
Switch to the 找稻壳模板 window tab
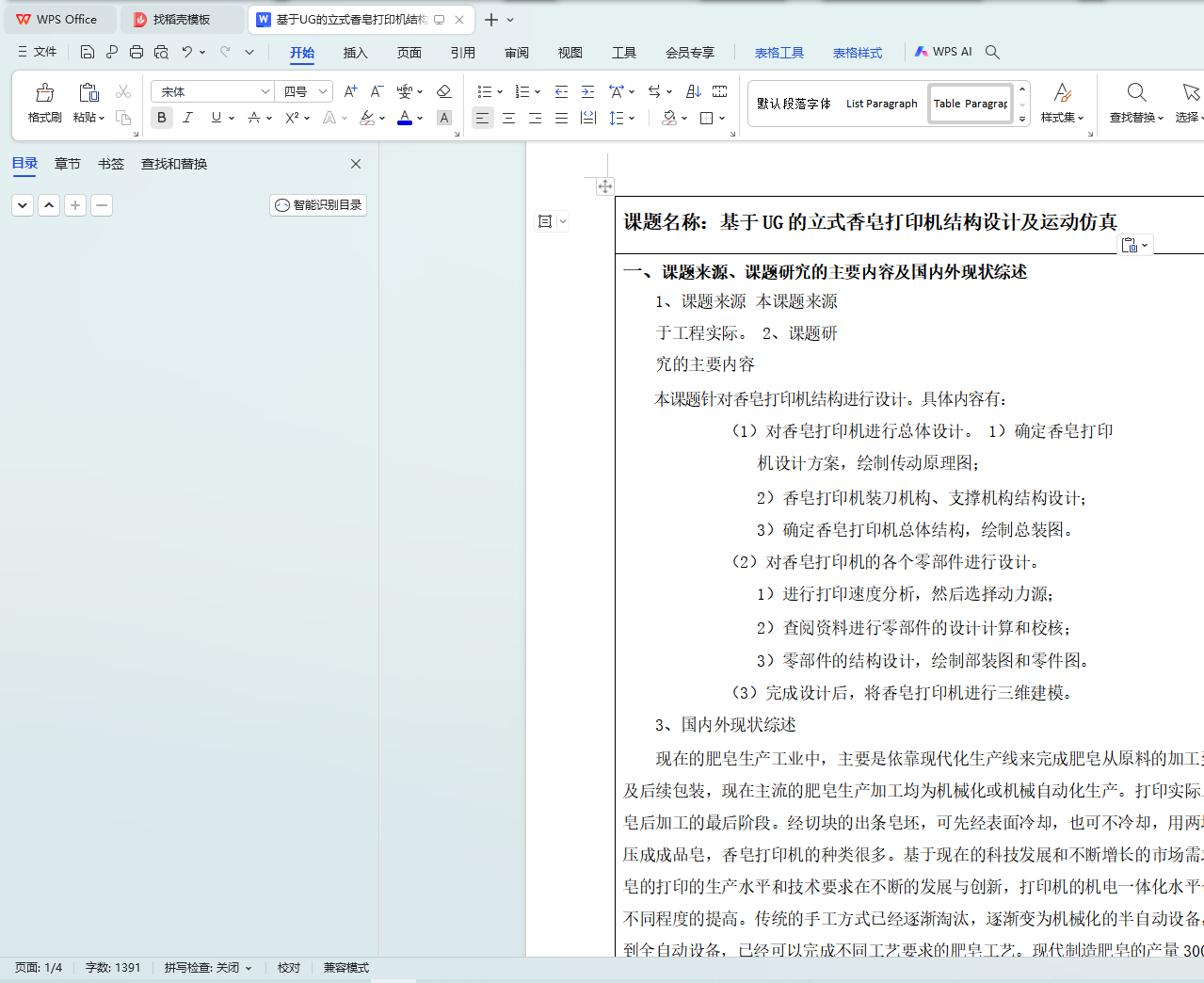(x=181, y=20)
